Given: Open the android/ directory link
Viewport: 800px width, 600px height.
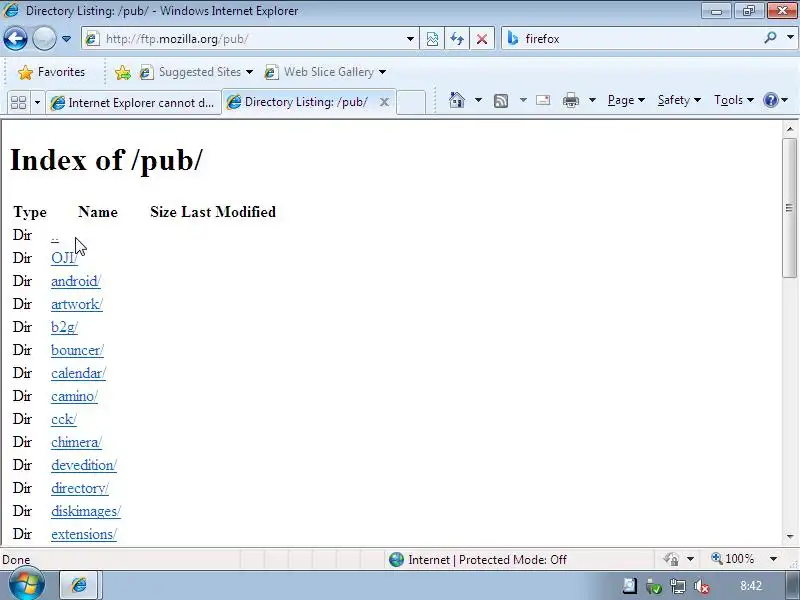Looking at the screenshot, I should (x=76, y=281).
